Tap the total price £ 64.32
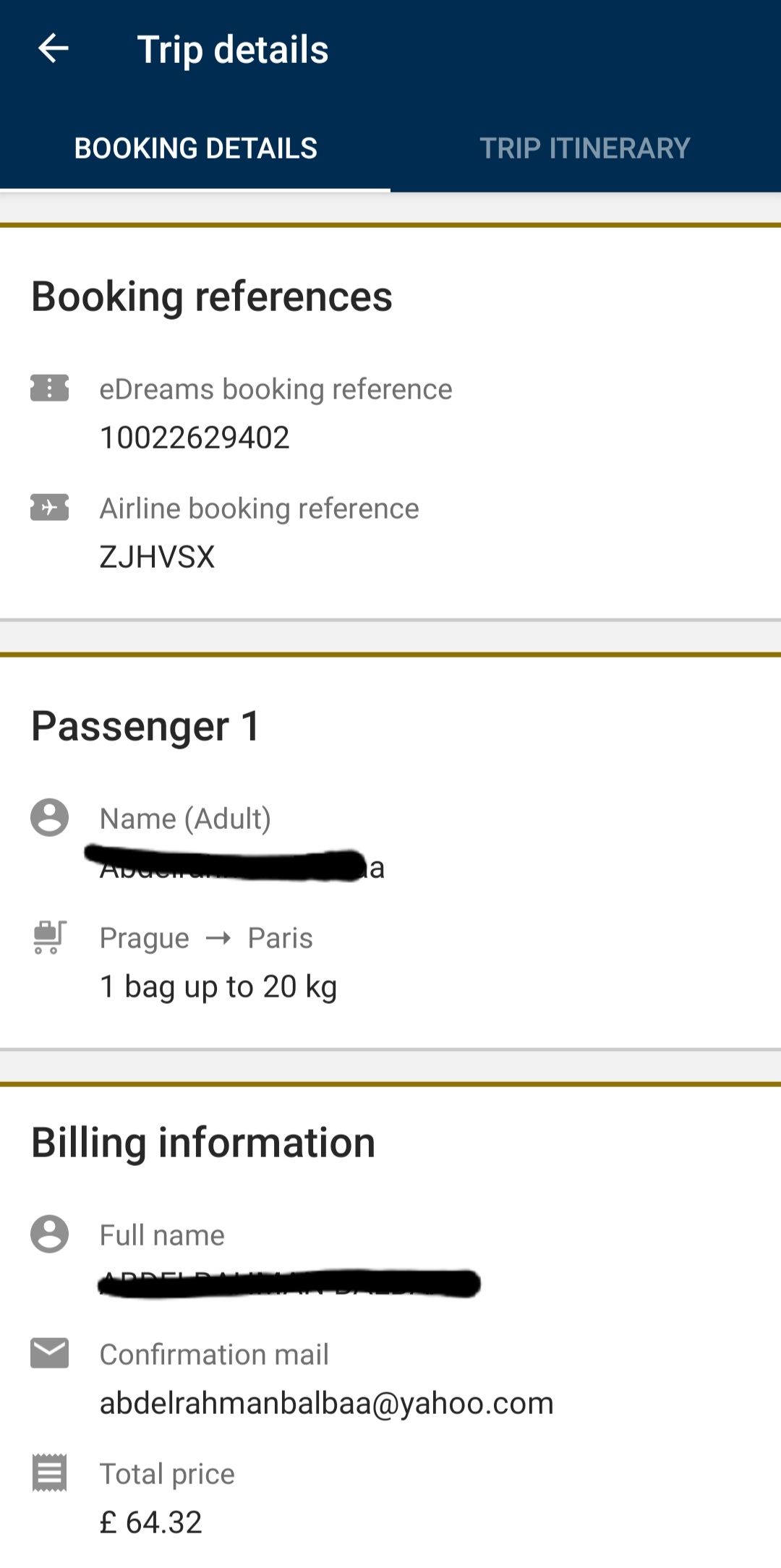Image resolution: width=781 pixels, height=1568 pixels. pos(150,1522)
